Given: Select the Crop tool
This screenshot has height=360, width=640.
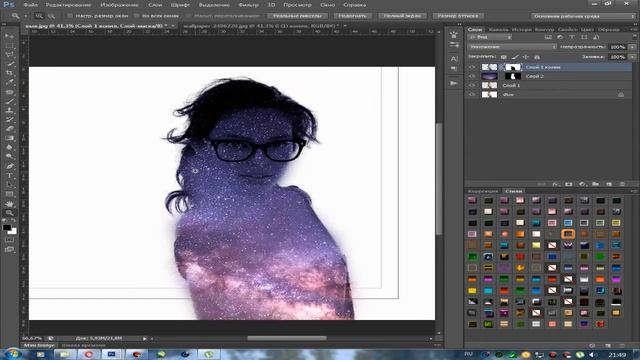Looking at the screenshot, I should tap(9, 73).
